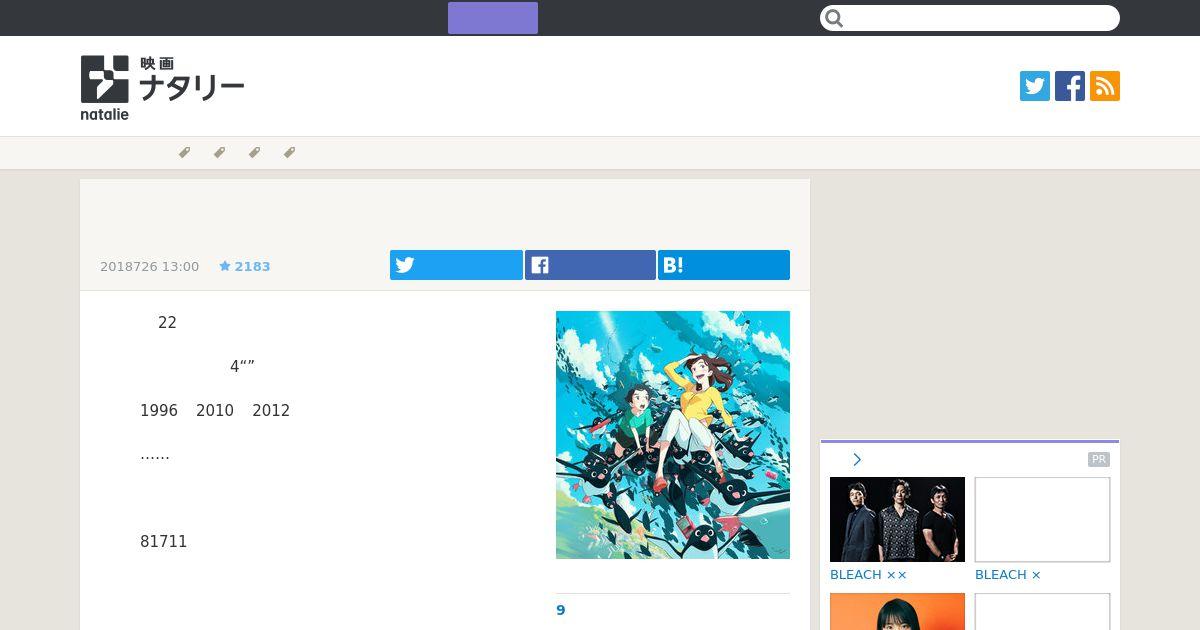Image resolution: width=1200 pixels, height=630 pixels.
Task: Select the first tag icon in navigation bar
Action: pyautogui.click(x=184, y=153)
